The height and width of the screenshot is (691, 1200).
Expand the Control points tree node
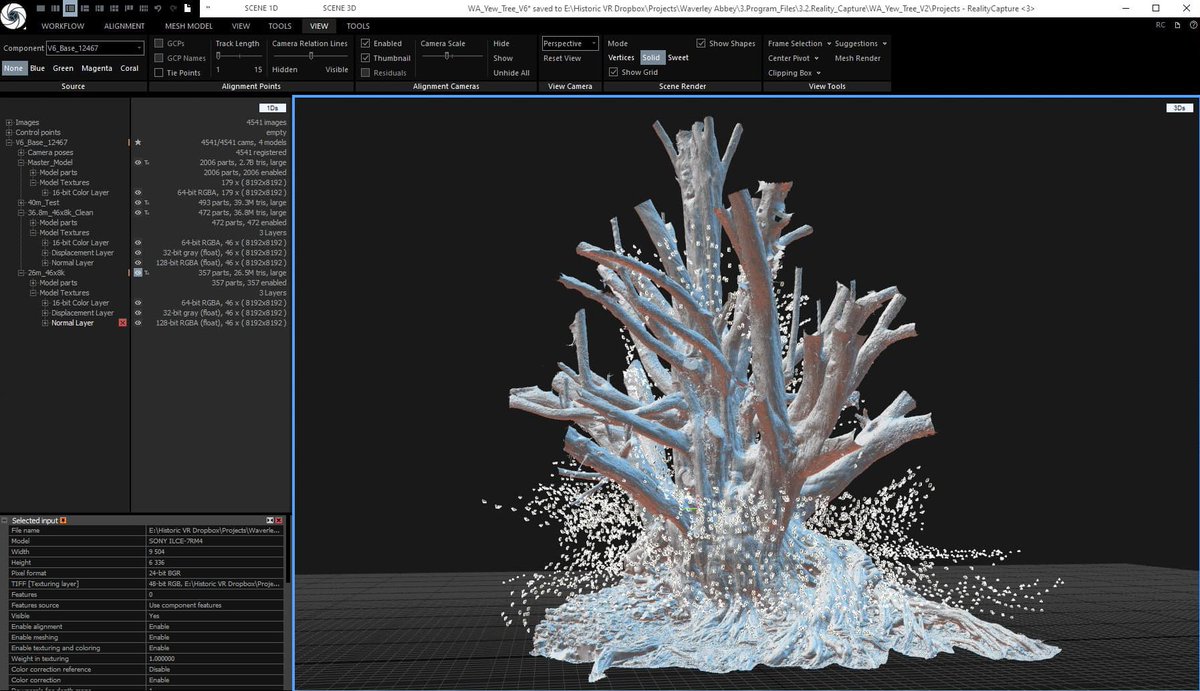[9, 133]
